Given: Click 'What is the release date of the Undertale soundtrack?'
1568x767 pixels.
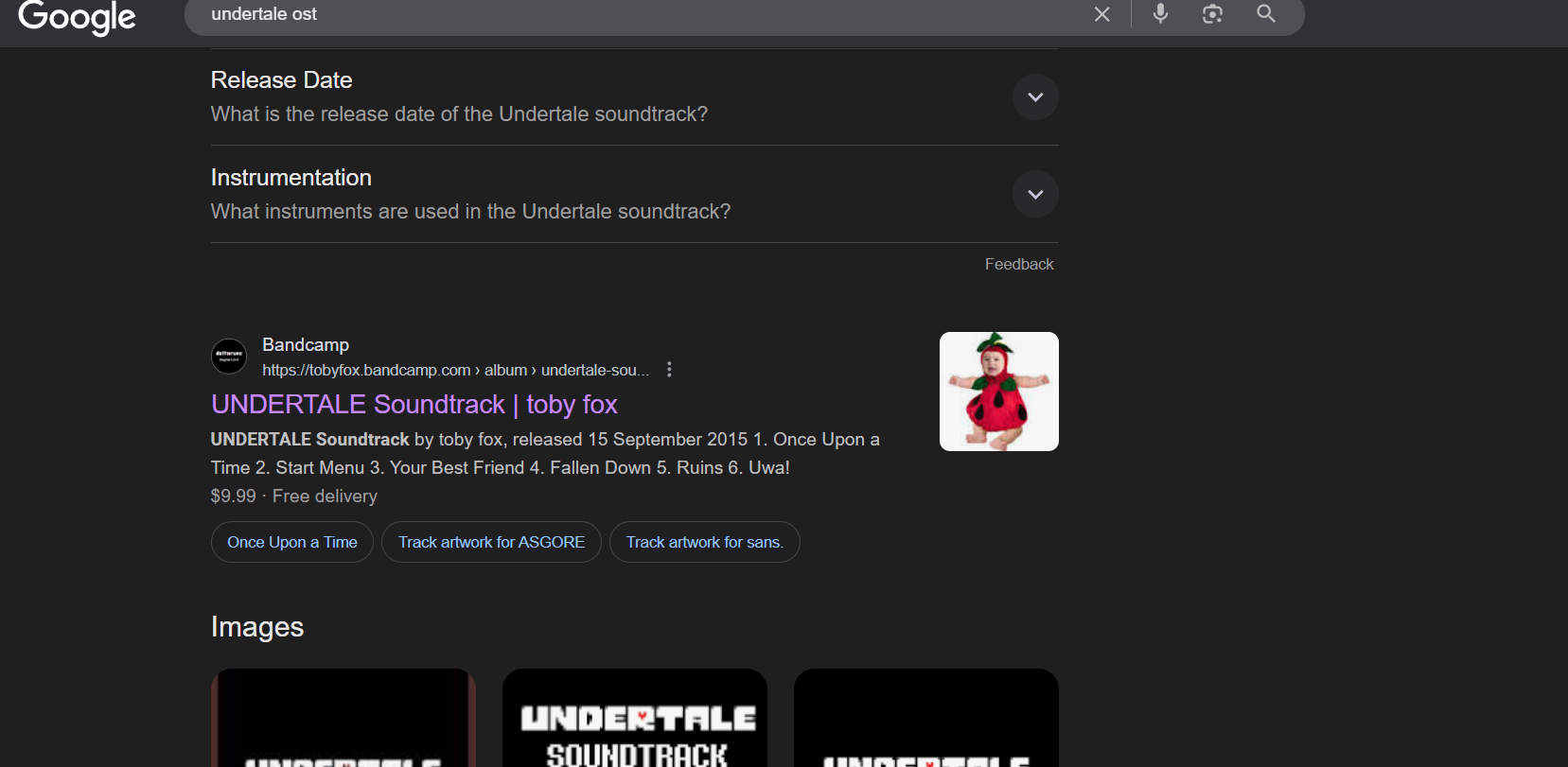Looking at the screenshot, I should [x=459, y=114].
